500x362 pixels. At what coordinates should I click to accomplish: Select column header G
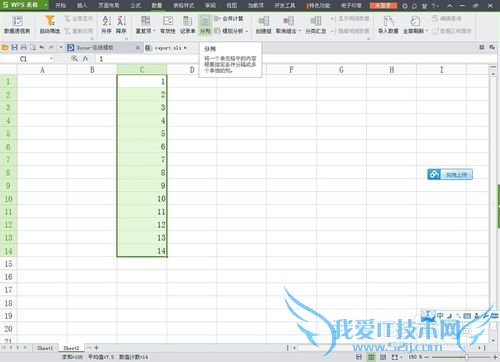[341, 70]
